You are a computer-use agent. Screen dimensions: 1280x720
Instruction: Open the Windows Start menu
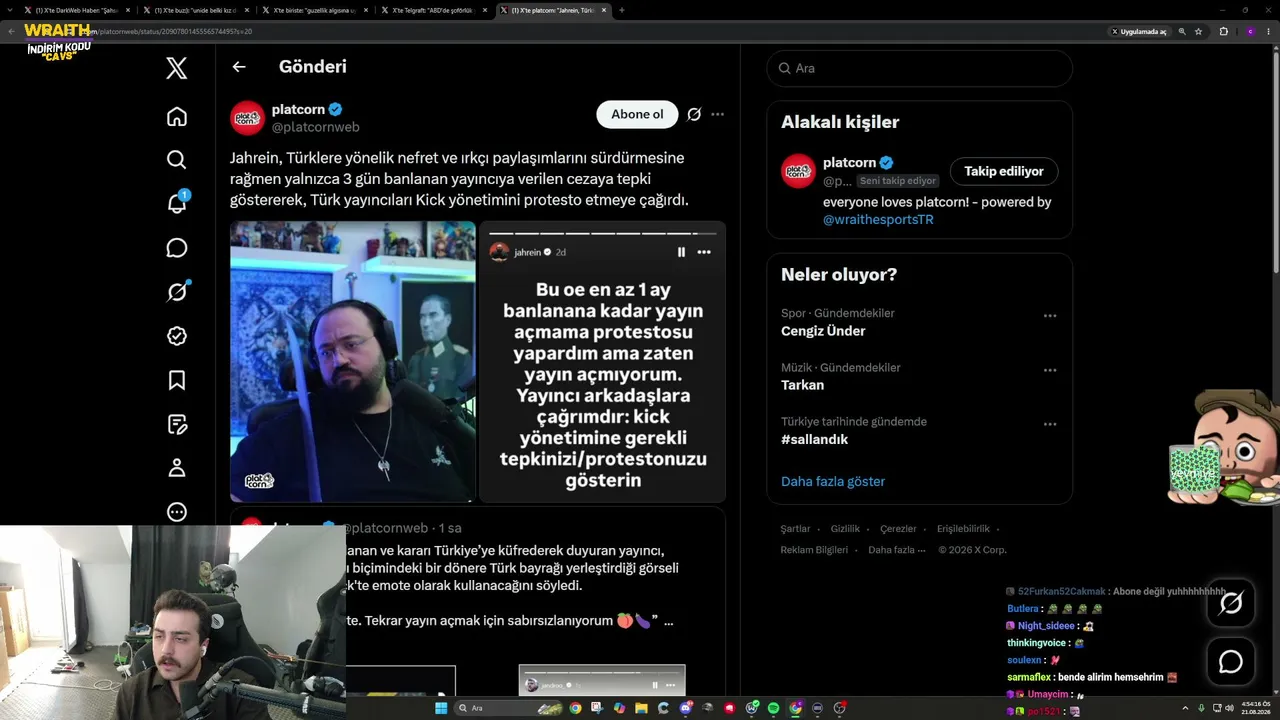[440, 708]
